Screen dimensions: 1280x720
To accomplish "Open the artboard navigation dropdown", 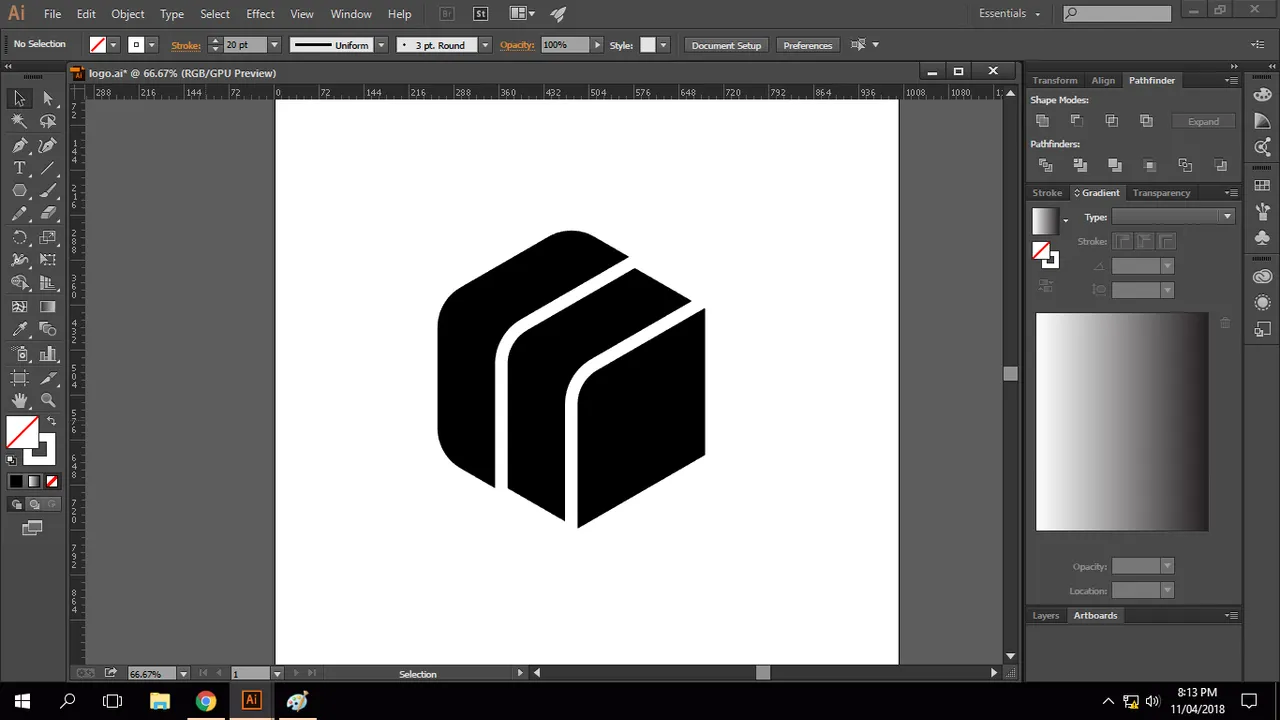I will (277, 674).
